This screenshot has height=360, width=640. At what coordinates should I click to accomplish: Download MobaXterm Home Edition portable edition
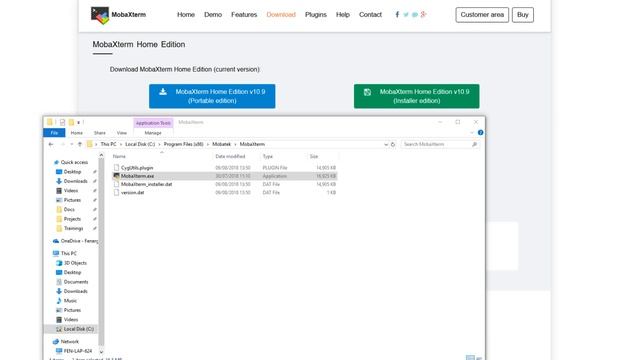point(212,96)
